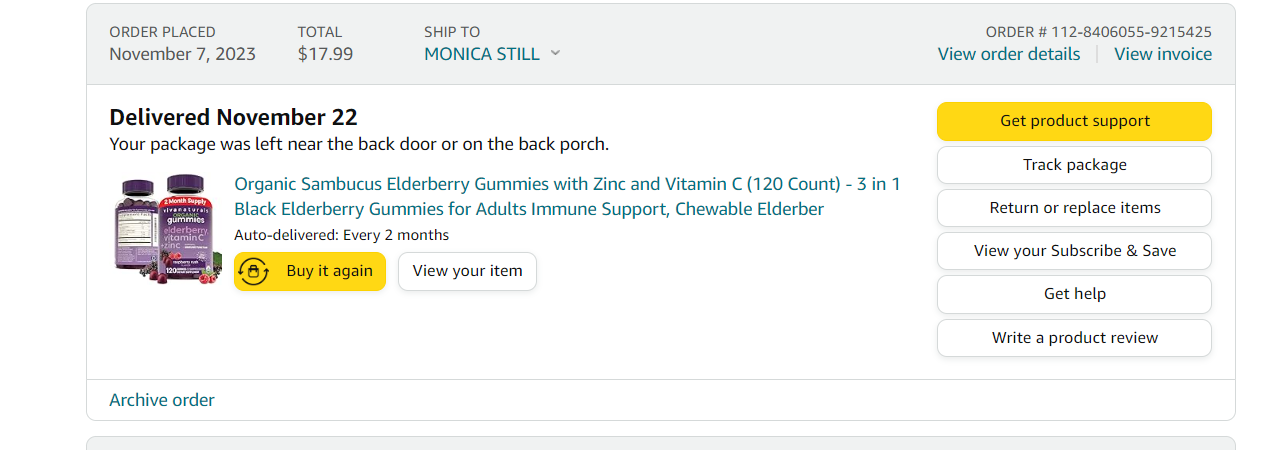
Task: Click the Auto-delivered Every 2 months text
Action: pyautogui.click(x=341, y=235)
